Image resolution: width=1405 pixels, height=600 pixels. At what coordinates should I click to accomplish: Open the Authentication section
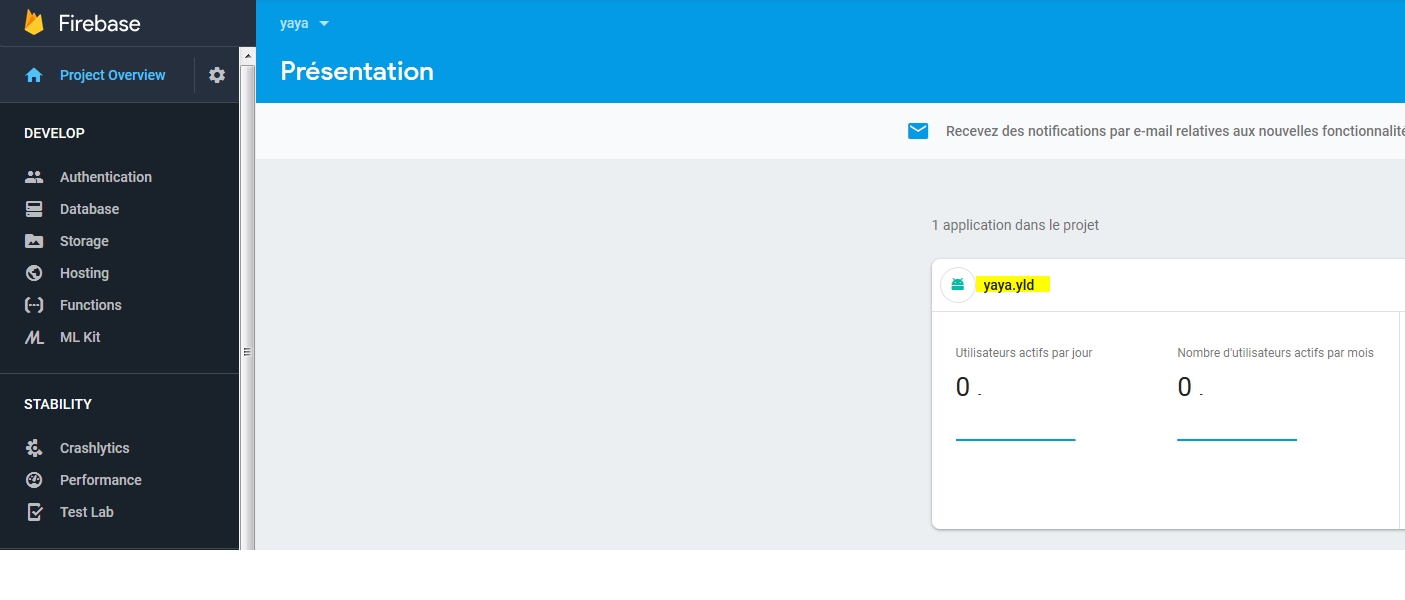click(x=106, y=177)
